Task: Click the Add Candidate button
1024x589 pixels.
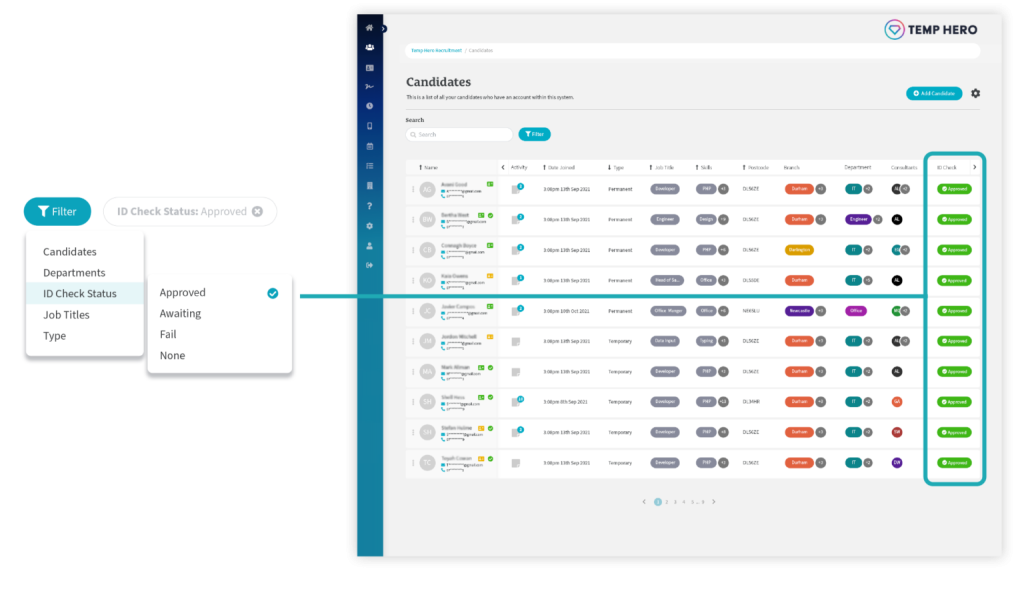Action: [x=934, y=93]
